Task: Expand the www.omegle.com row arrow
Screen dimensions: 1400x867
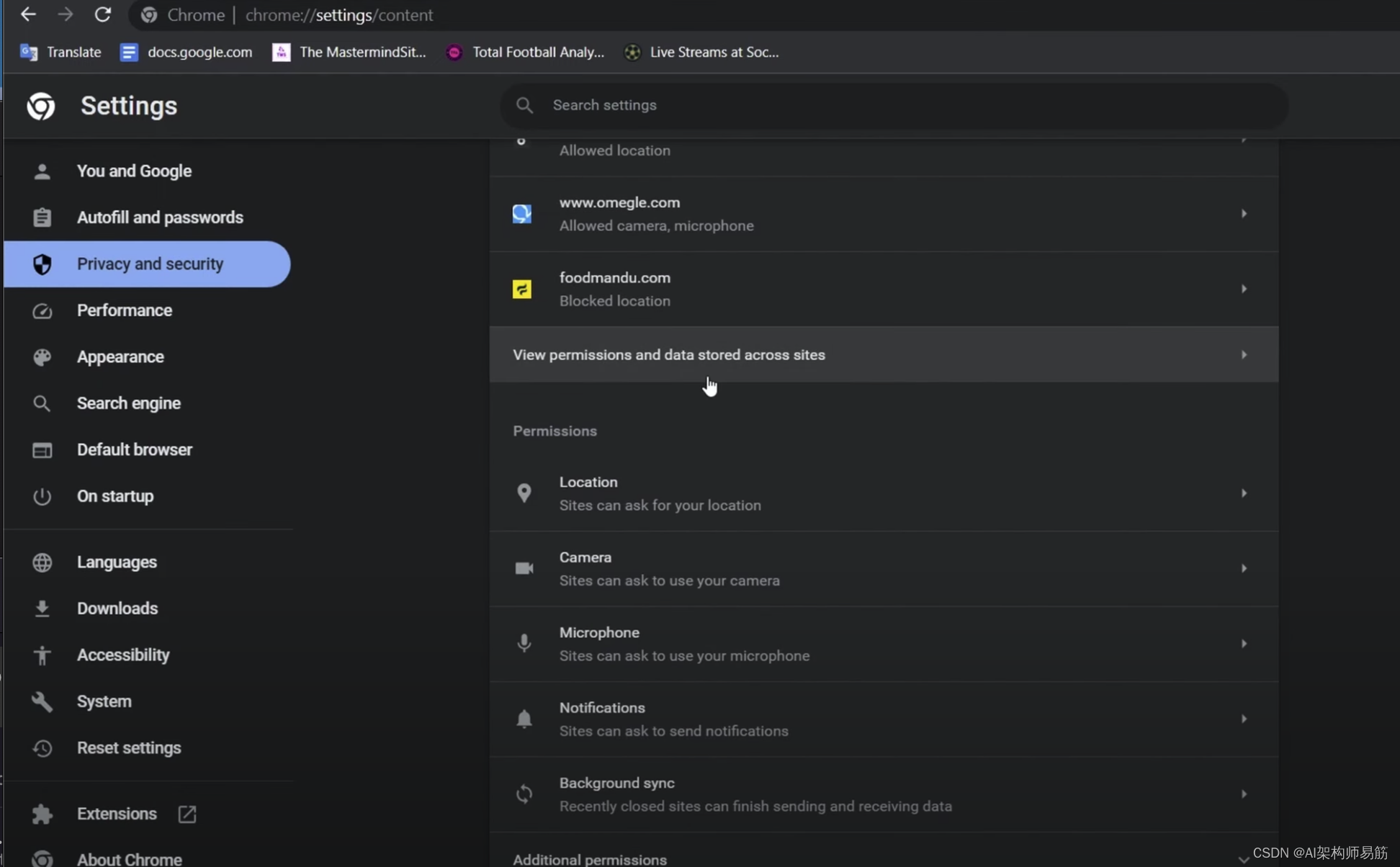Action: coord(1244,214)
